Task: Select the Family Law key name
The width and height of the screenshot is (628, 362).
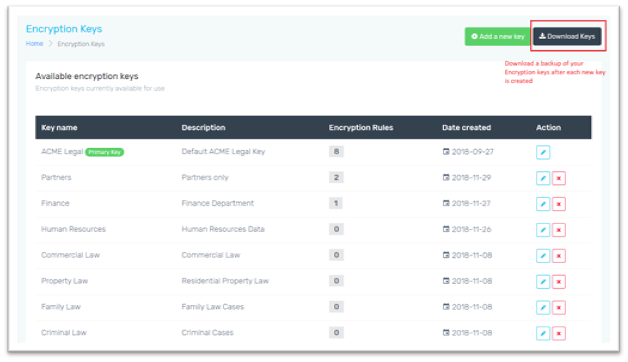Action: coord(61,307)
